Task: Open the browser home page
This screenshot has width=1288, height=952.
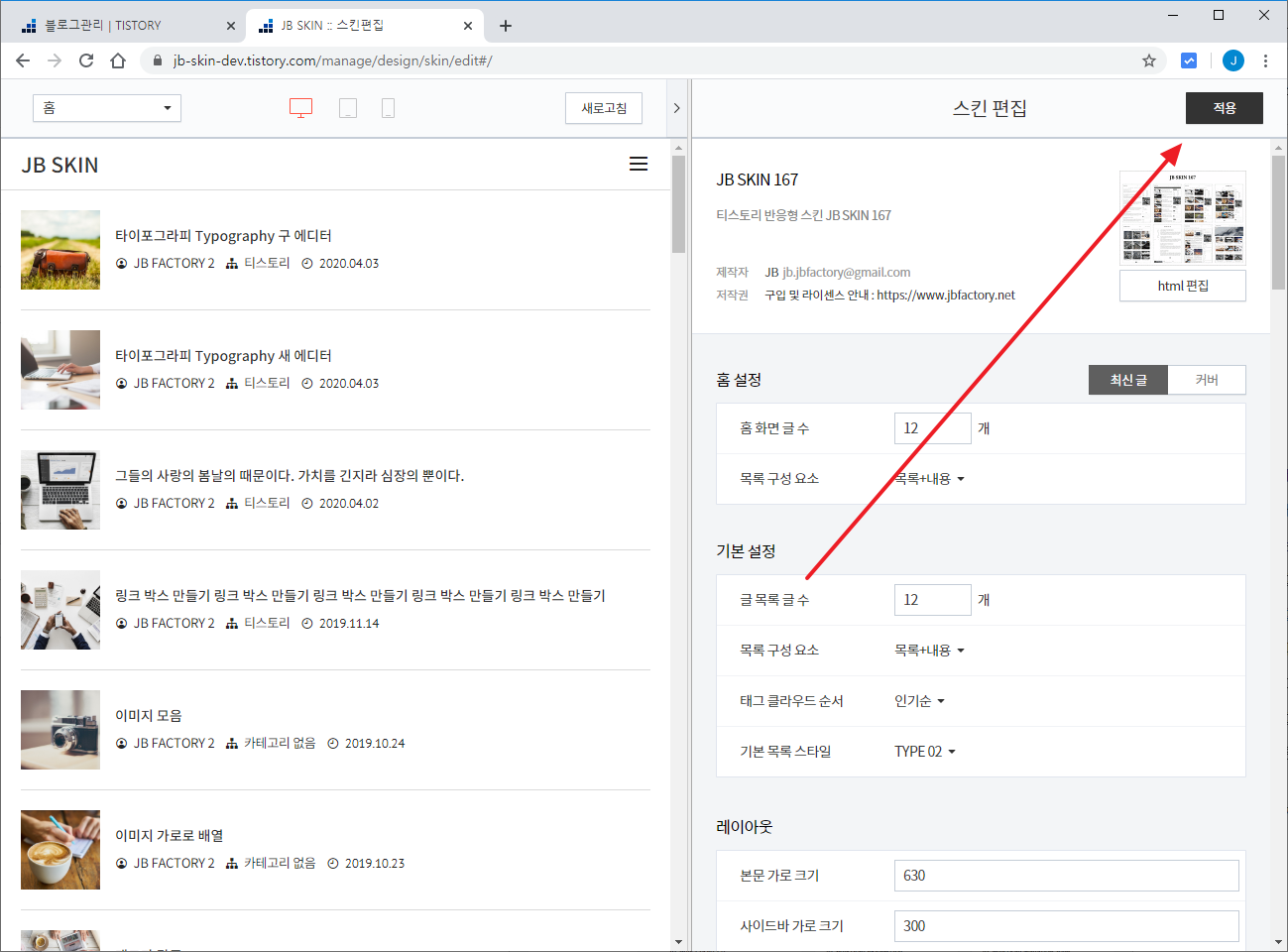Action: coord(118,60)
